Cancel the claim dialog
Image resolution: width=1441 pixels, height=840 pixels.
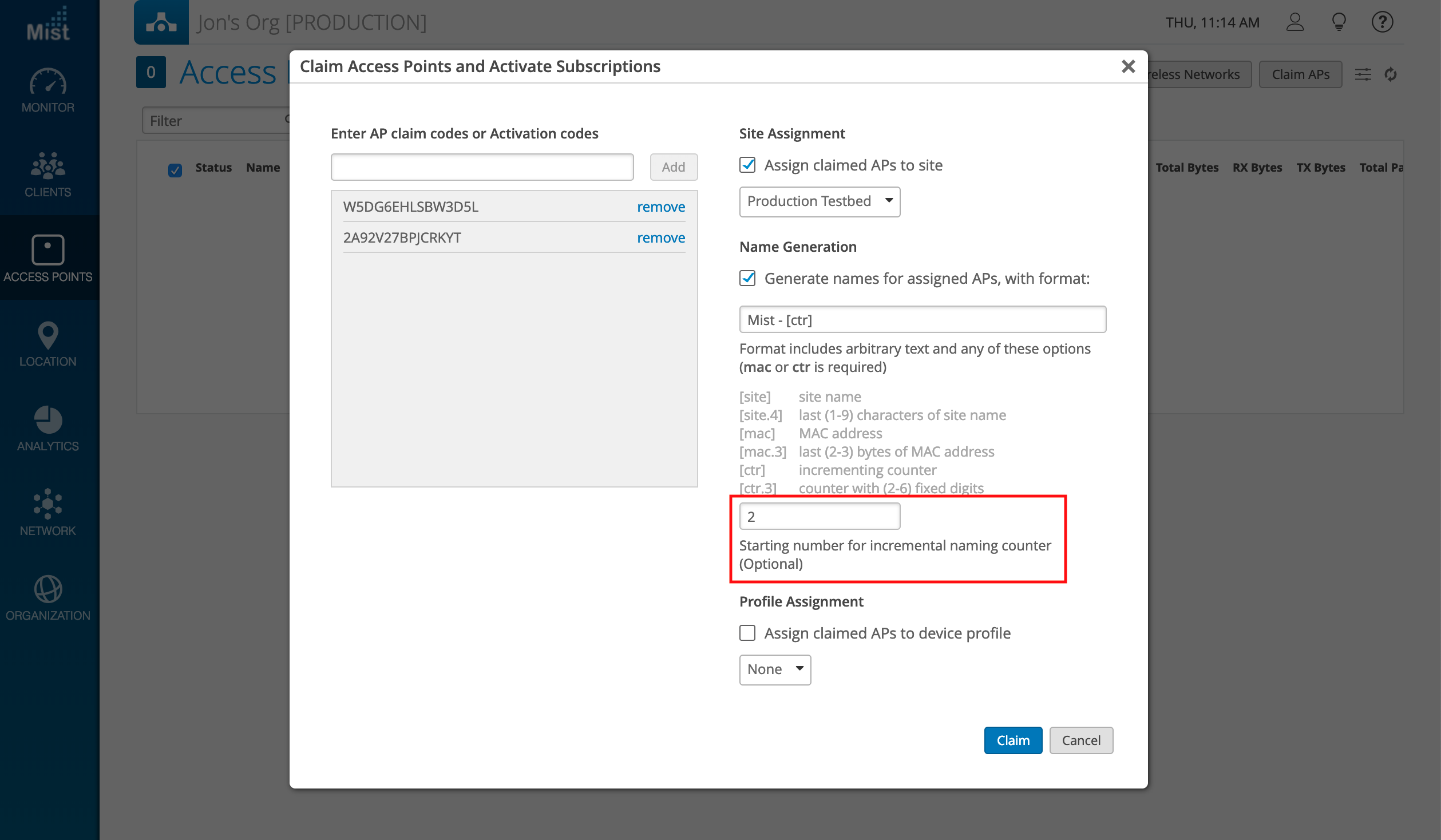pos(1080,740)
